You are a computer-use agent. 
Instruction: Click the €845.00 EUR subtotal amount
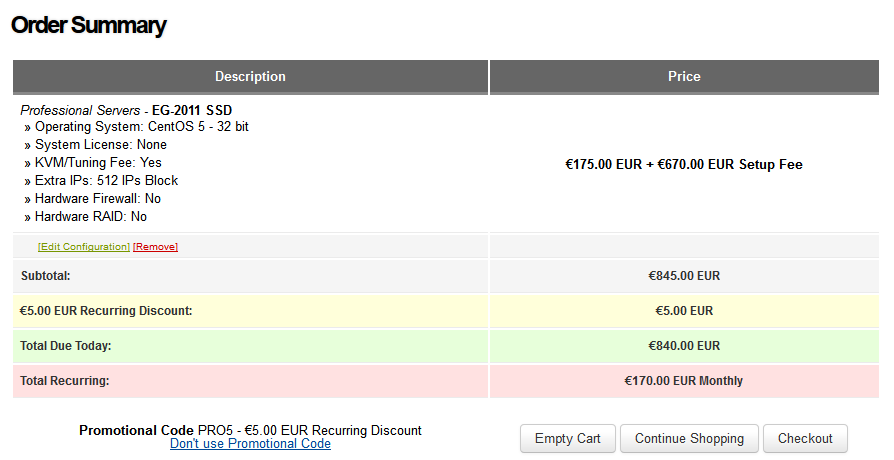[x=684, y=276]
